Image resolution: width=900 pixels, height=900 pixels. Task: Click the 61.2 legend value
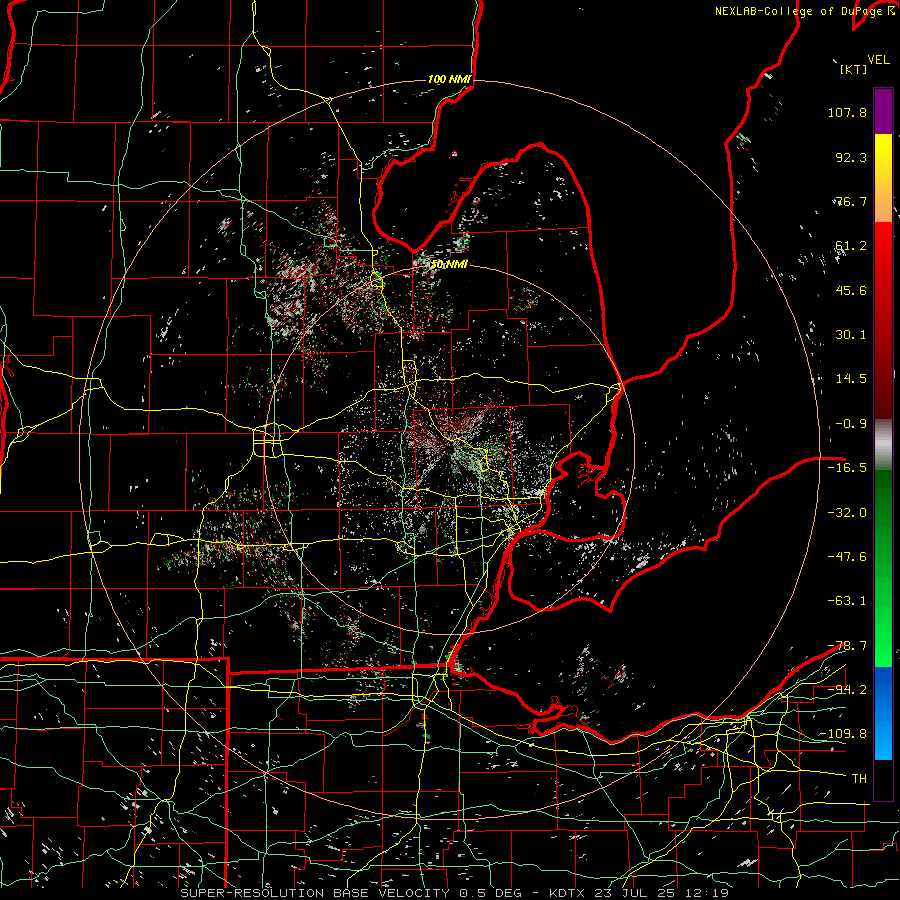click(851, 246)
